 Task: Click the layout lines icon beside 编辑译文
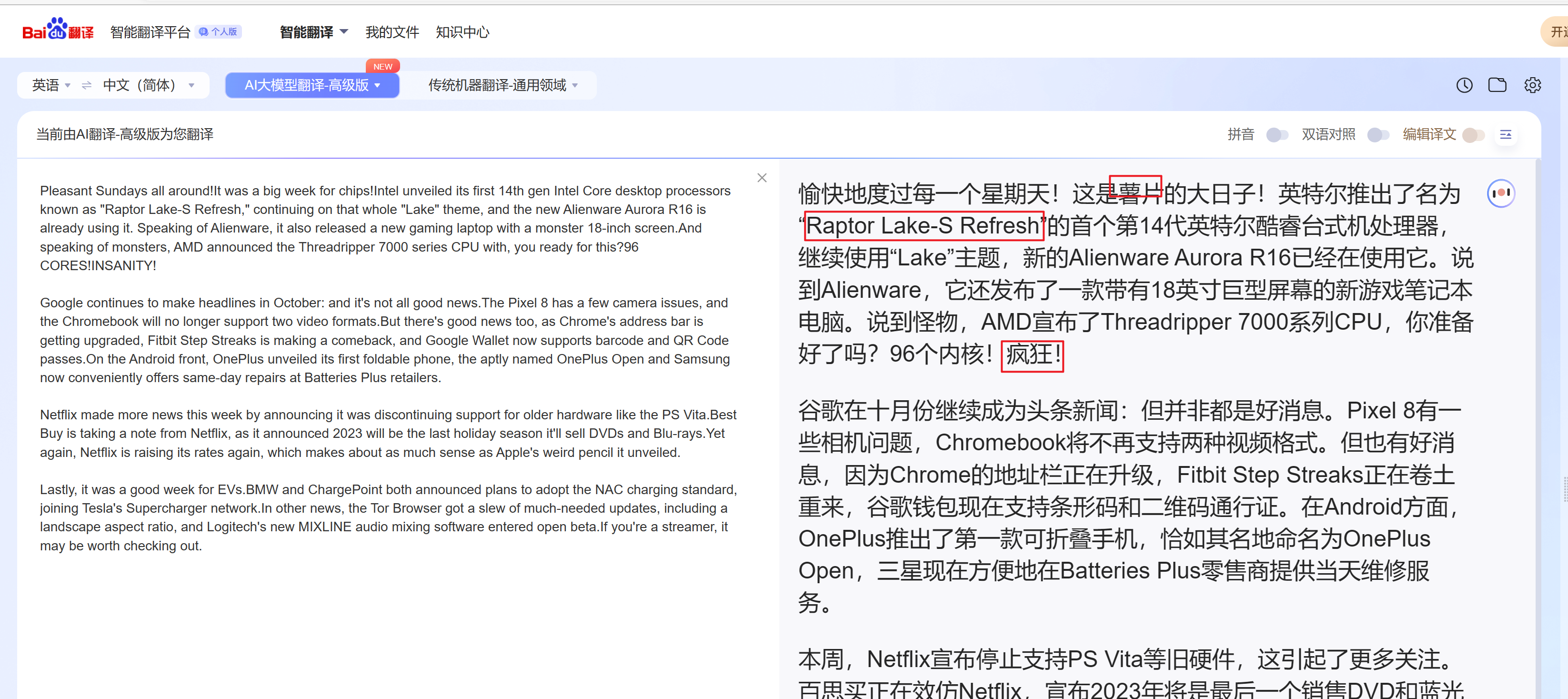click(1505, 134)
